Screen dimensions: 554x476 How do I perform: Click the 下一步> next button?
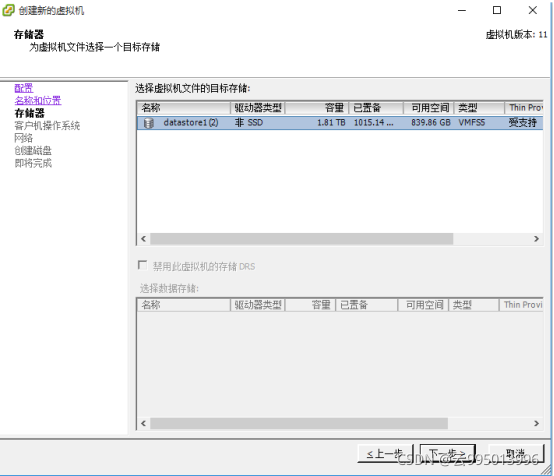[x=447, y=453]
